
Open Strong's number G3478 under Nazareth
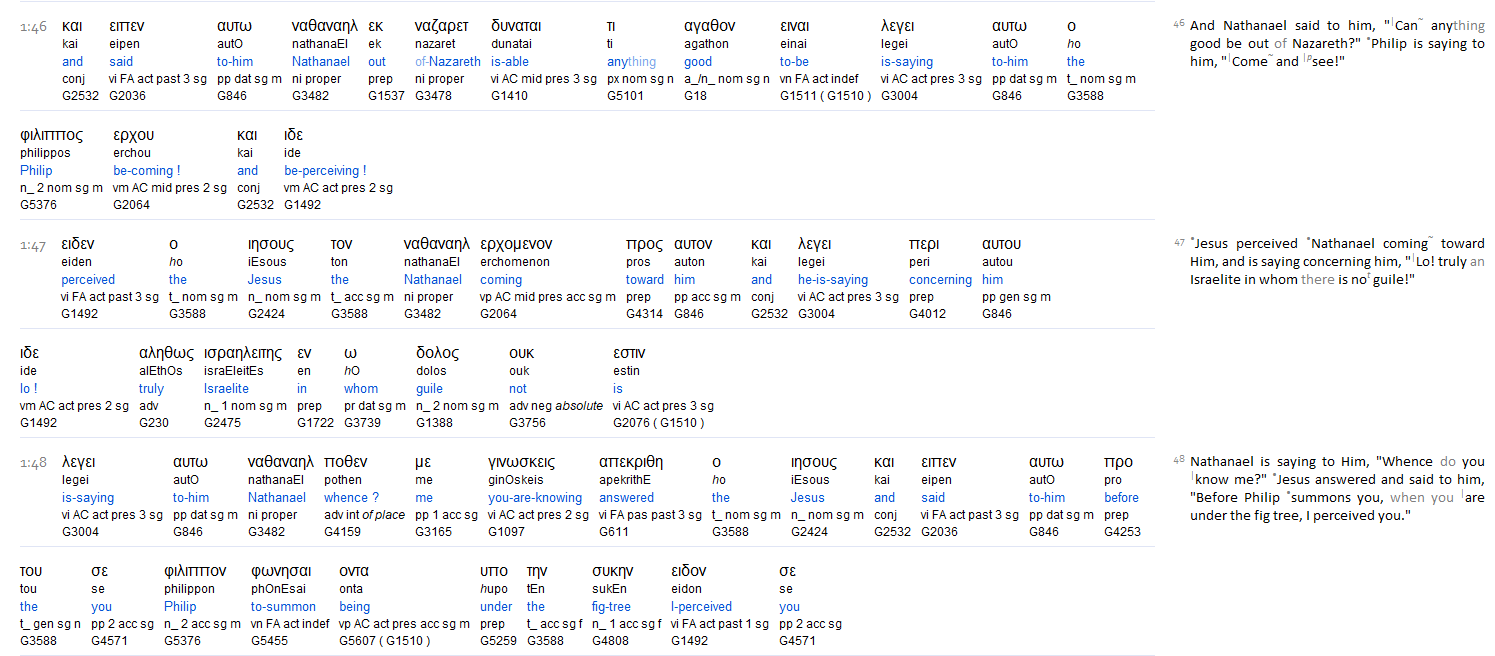[x=435, y=96]
